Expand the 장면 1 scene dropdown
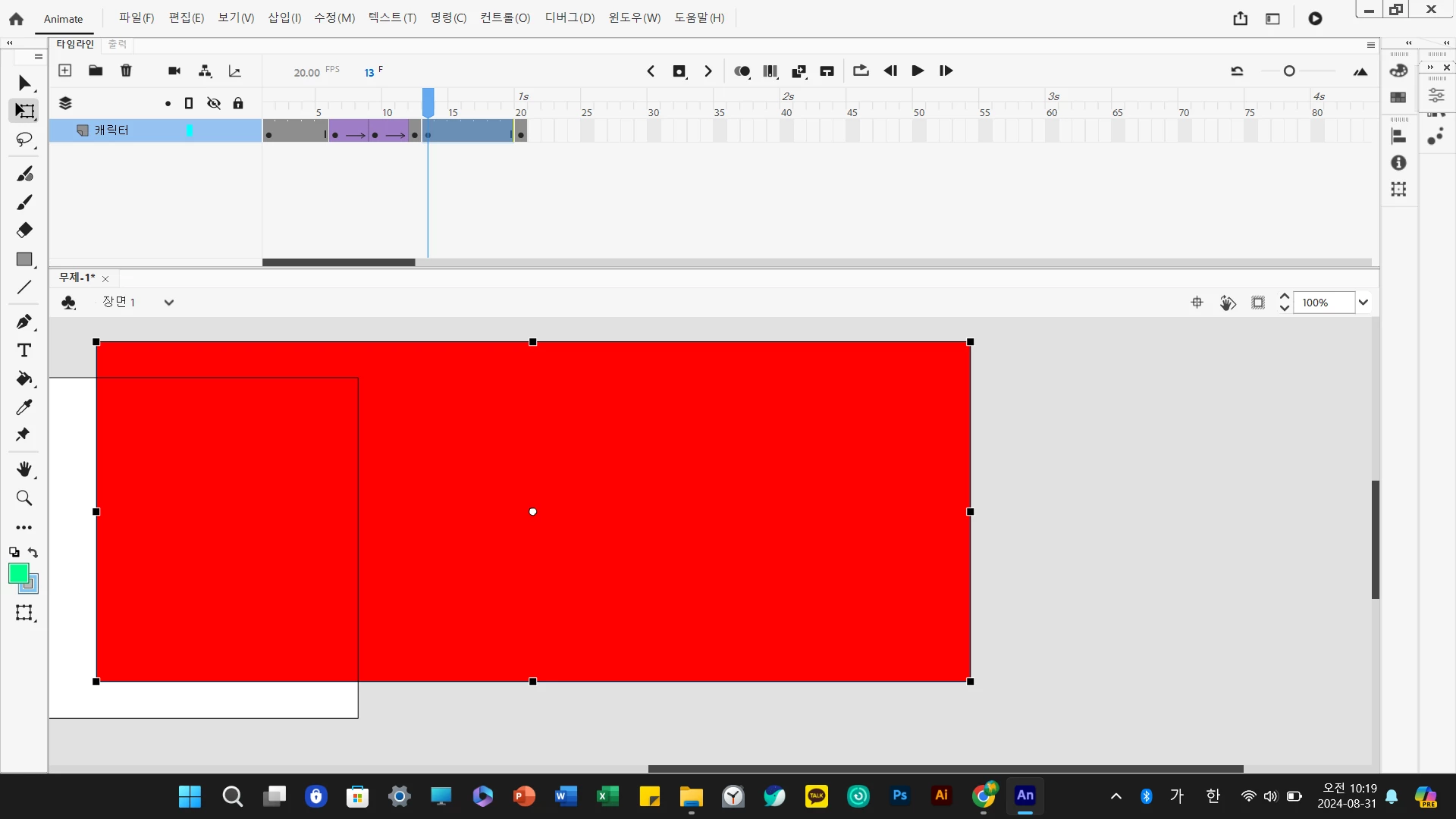This screenshot has height=819, width=1456. click(x=168, y=303)
